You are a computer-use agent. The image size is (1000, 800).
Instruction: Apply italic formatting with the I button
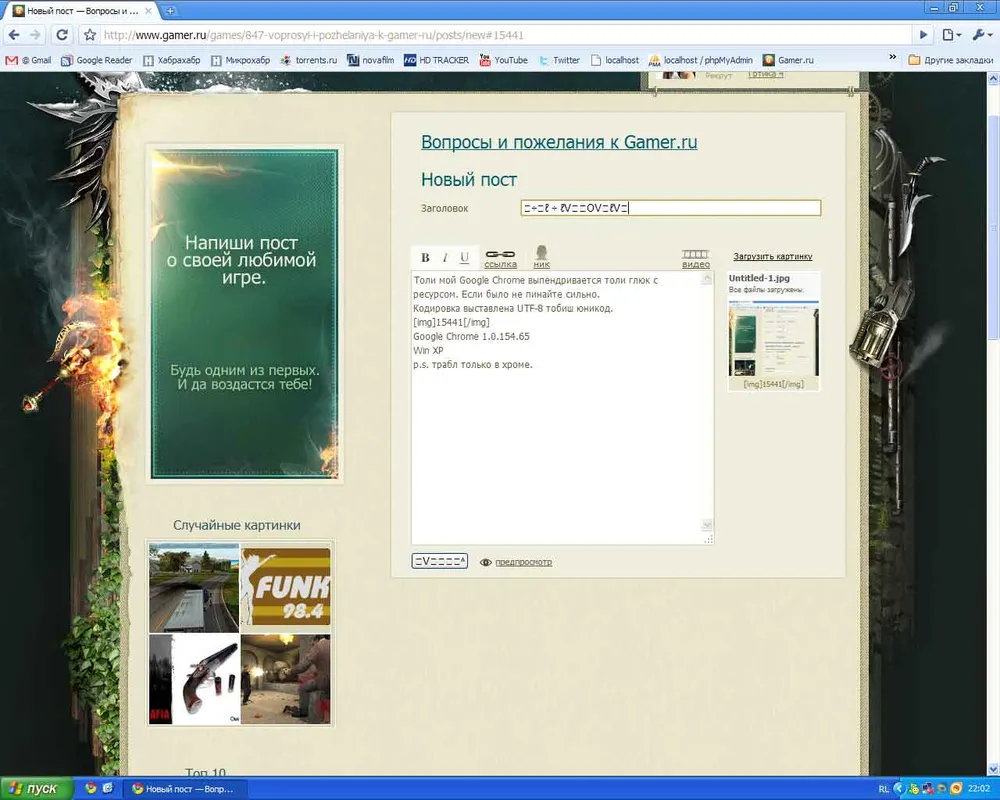[445, 258]
